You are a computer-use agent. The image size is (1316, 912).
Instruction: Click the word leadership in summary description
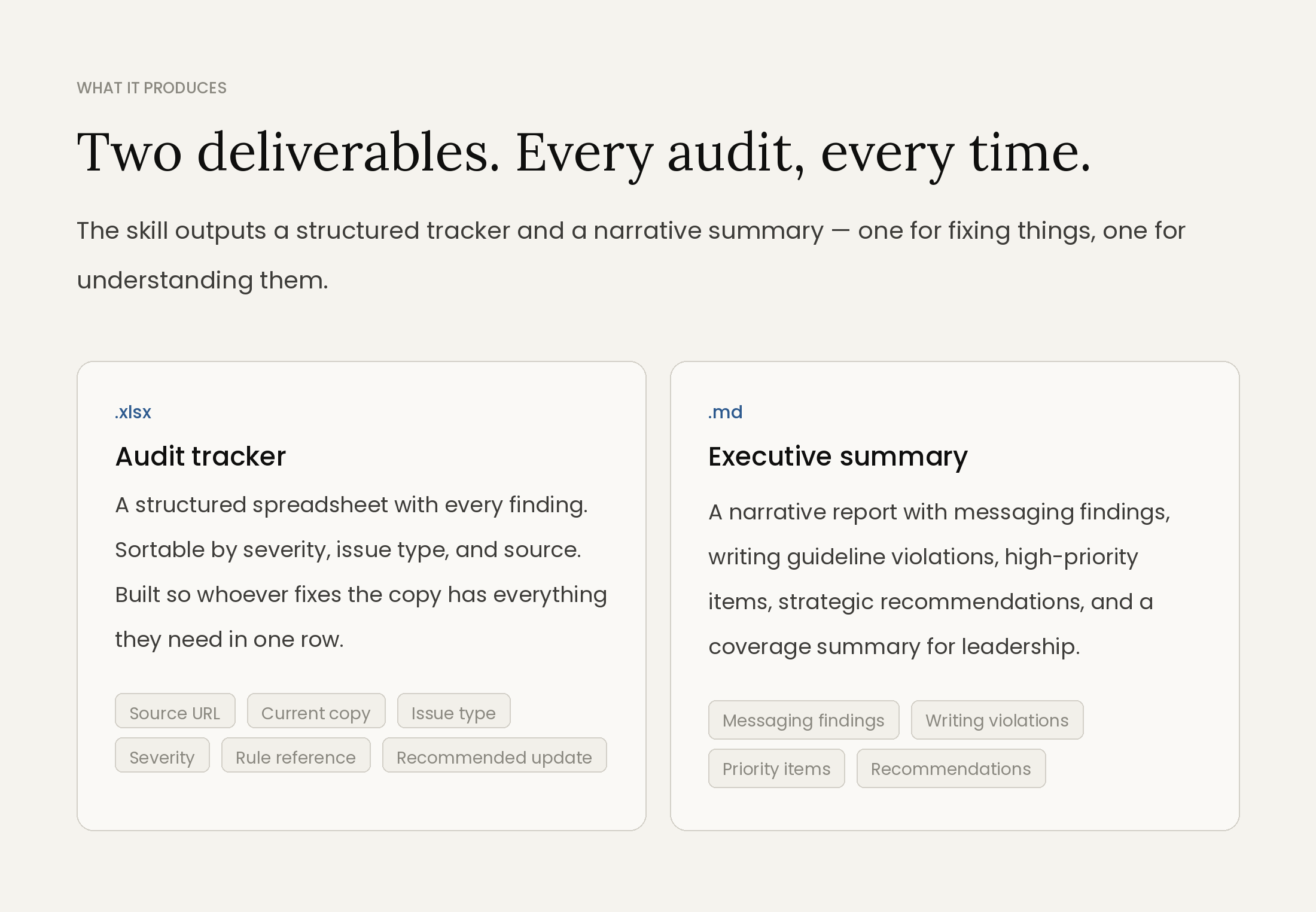1019,647
